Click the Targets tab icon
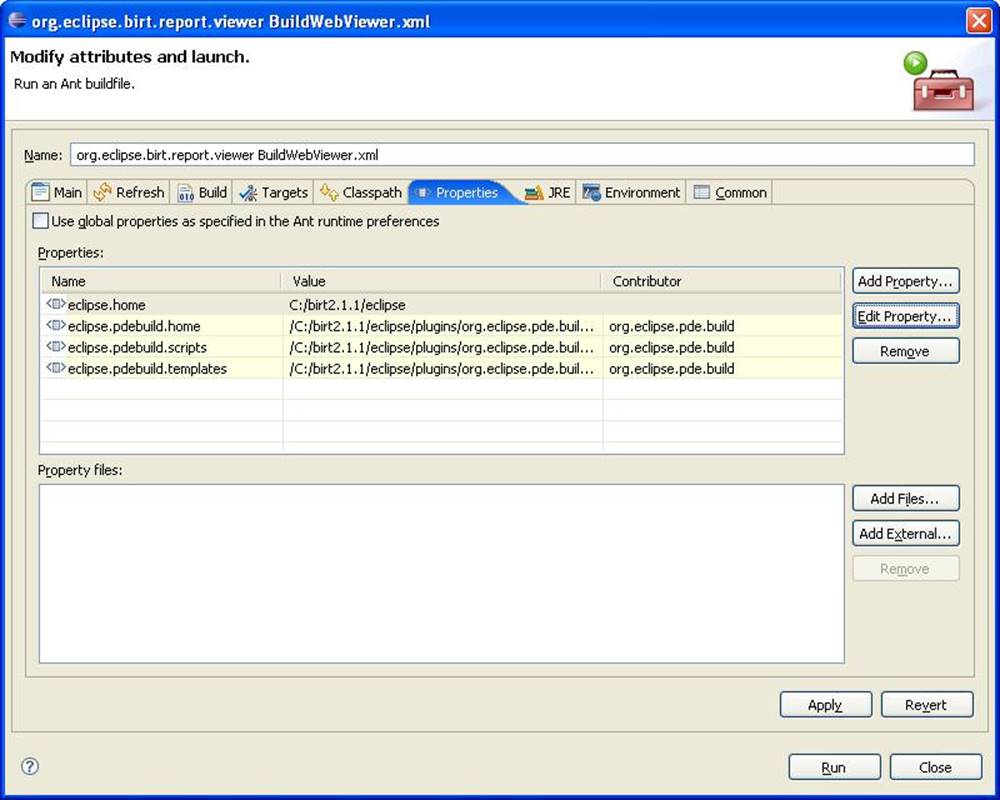The image size is (1000, 800). pyautogui.click(x=248, y=193)
